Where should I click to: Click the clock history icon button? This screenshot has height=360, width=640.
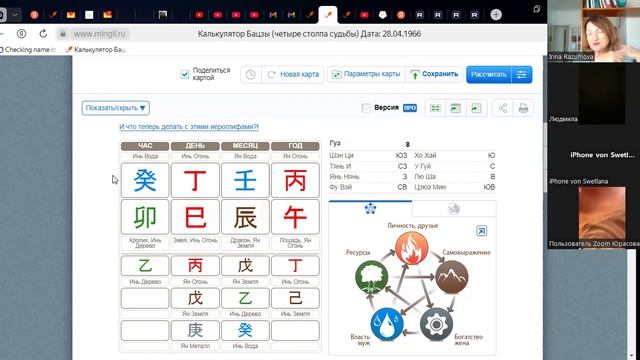coord(251,74)
